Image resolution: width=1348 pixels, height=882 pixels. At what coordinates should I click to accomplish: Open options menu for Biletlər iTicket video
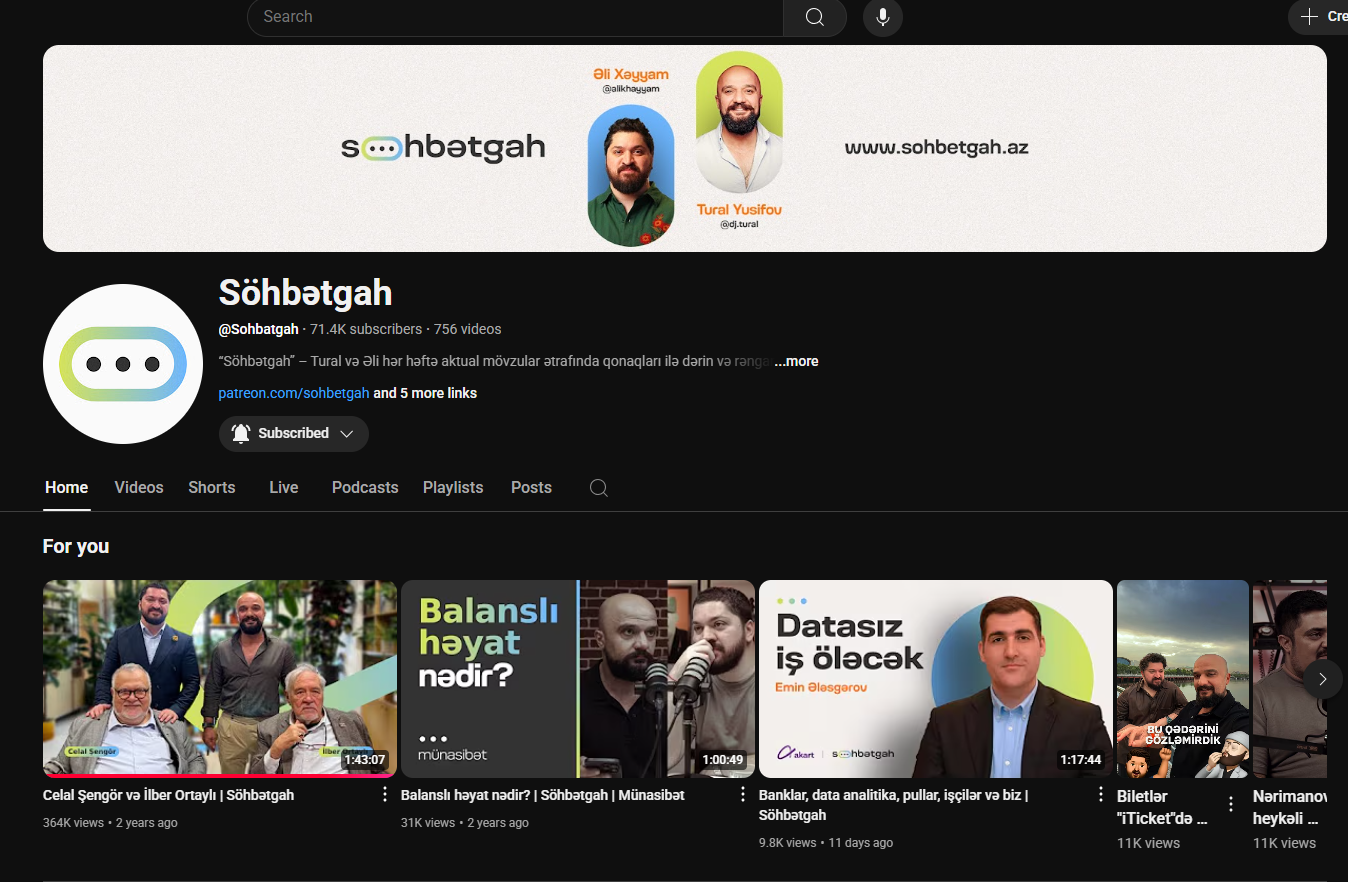1231,804
